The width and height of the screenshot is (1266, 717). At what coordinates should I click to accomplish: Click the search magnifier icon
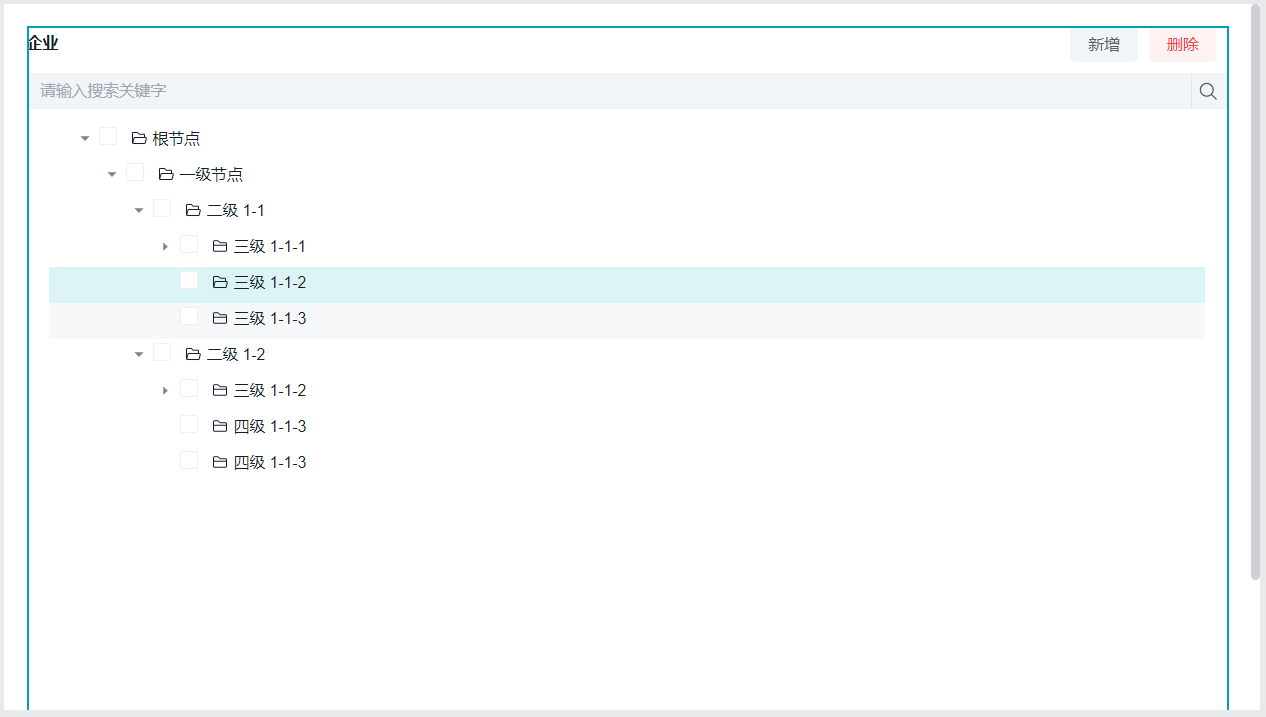(1208, 91)
